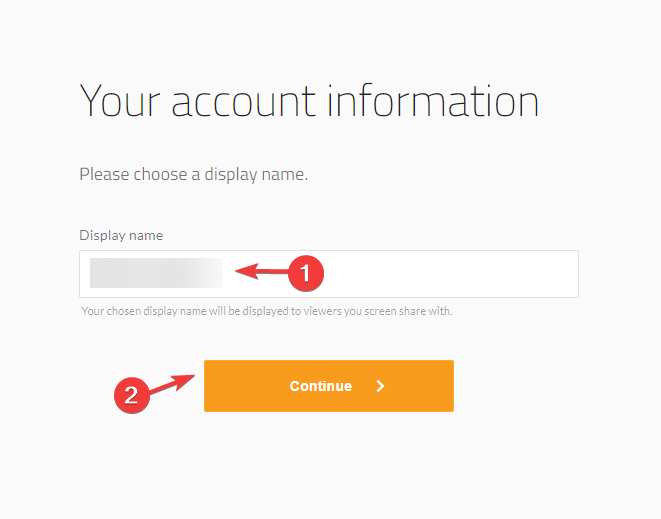Click the word "account" in the heading
The image size is (661, 519).
coord(244,100)
